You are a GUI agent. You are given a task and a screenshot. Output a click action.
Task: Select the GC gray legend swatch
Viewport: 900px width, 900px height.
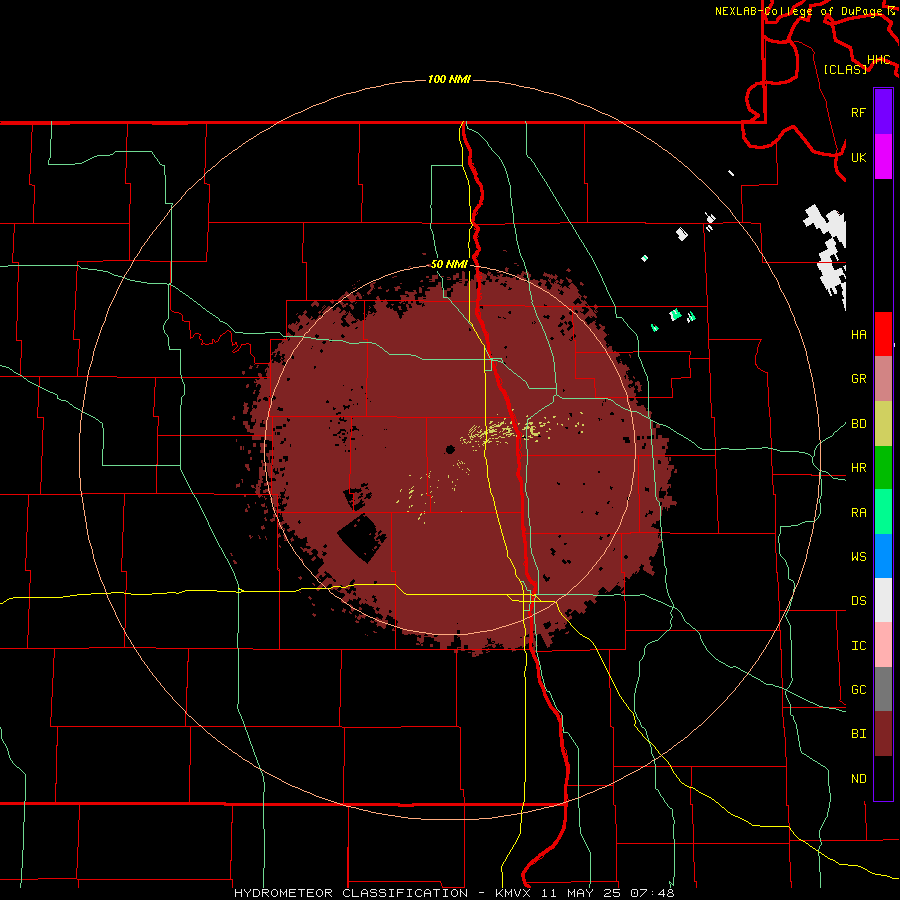click(883, 689)
